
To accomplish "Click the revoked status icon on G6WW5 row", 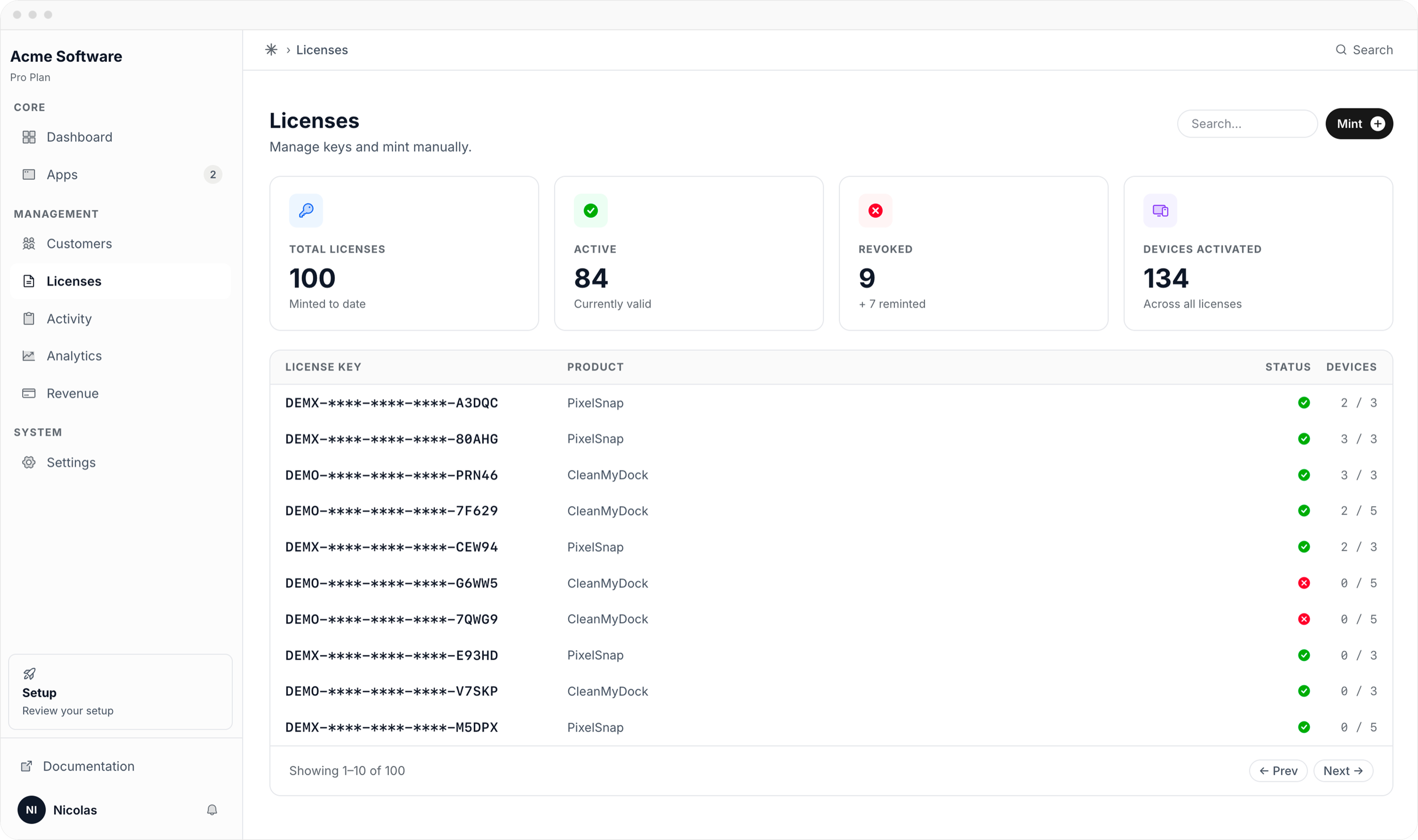I will click(x=1304, y=583).
